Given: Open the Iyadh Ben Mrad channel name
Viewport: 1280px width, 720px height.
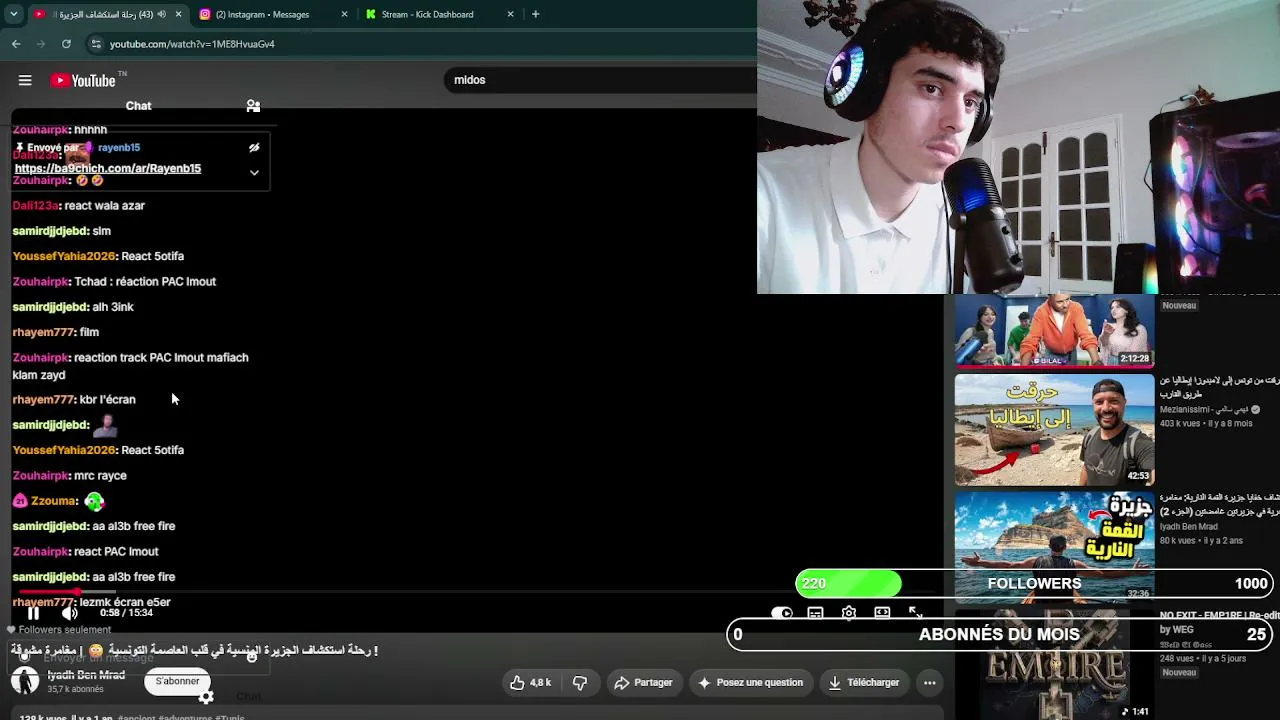Looking at the screenshot, I should click(86, 675).
